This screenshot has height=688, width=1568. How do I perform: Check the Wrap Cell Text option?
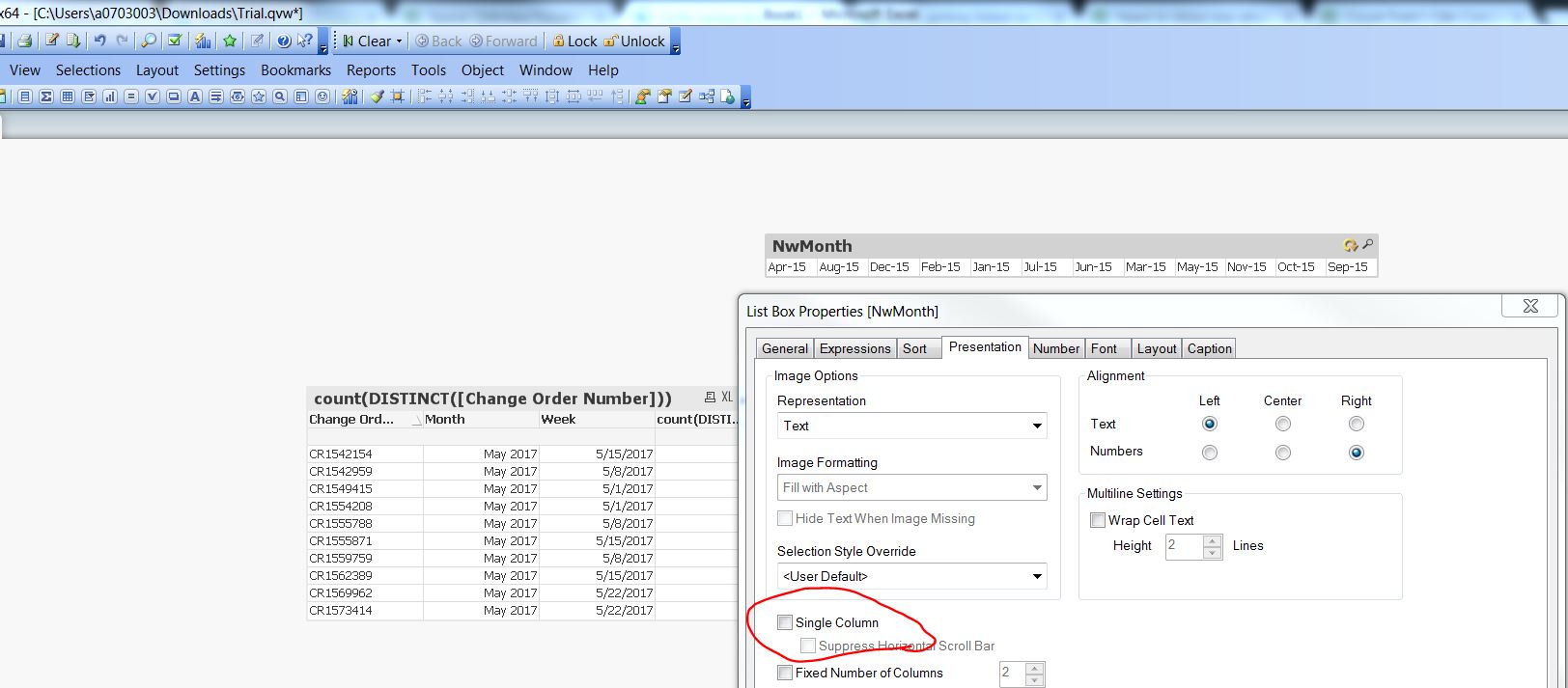[x=1098, y=520]
